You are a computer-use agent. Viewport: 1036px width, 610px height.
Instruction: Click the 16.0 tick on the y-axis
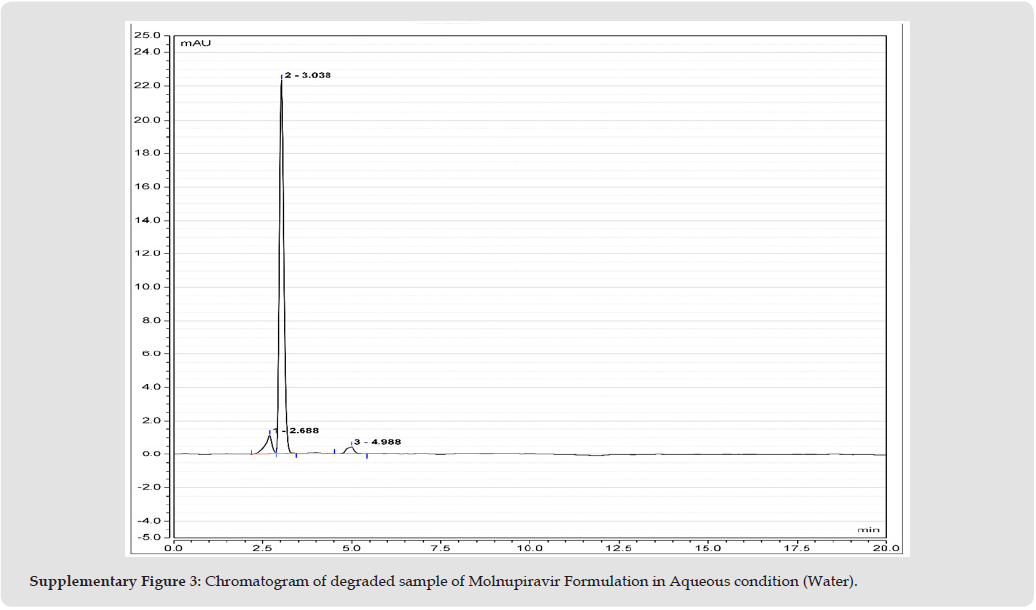click(x=148, y=187)
